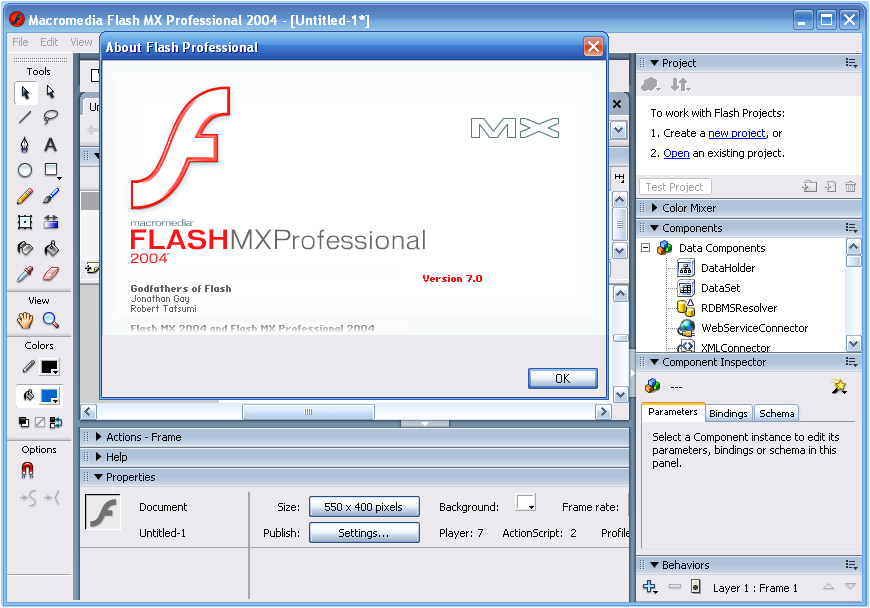Open the Schema tab
This screenshot has height=608, width=870.
point(776,413)
